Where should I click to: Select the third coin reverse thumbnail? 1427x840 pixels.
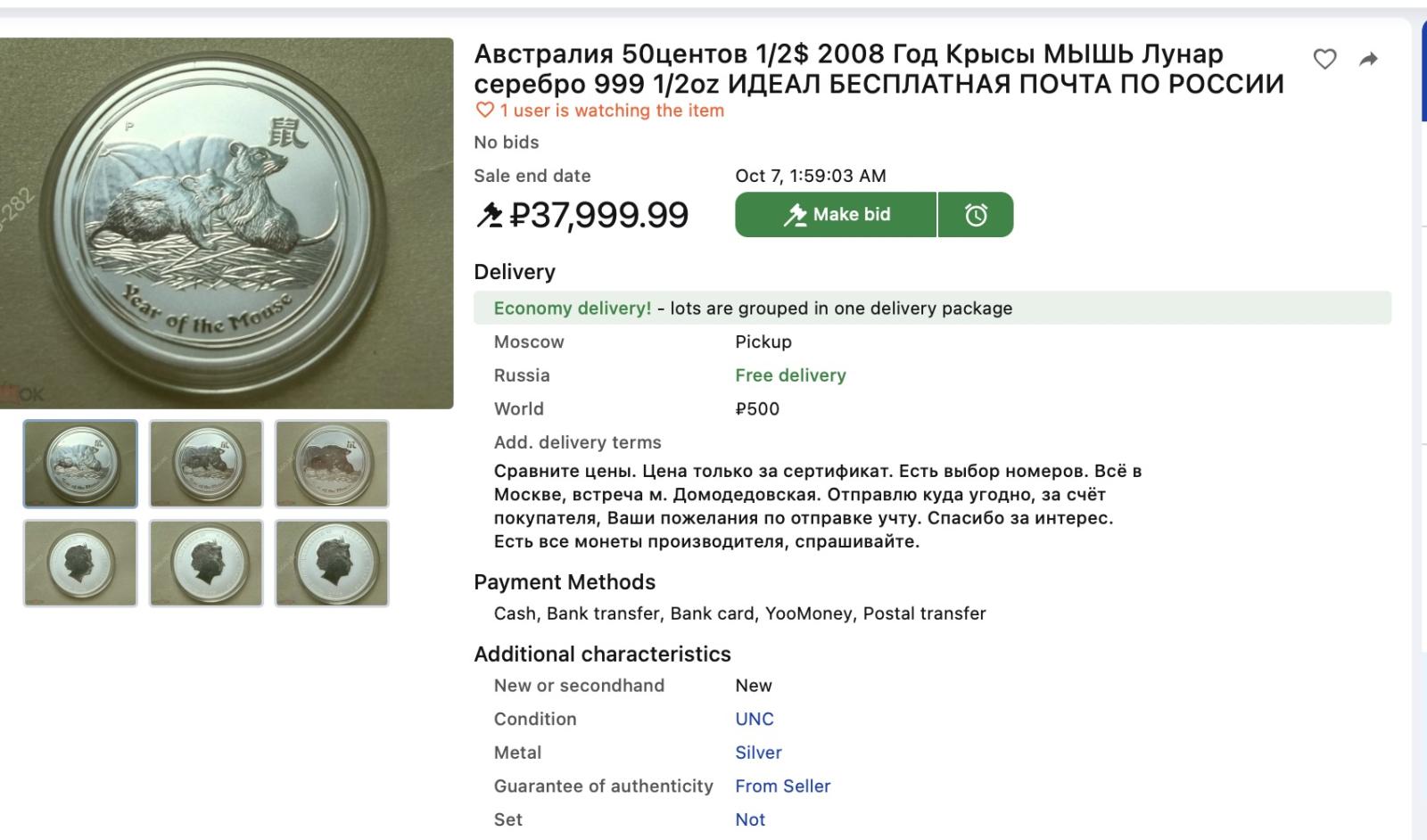(332, 464)
